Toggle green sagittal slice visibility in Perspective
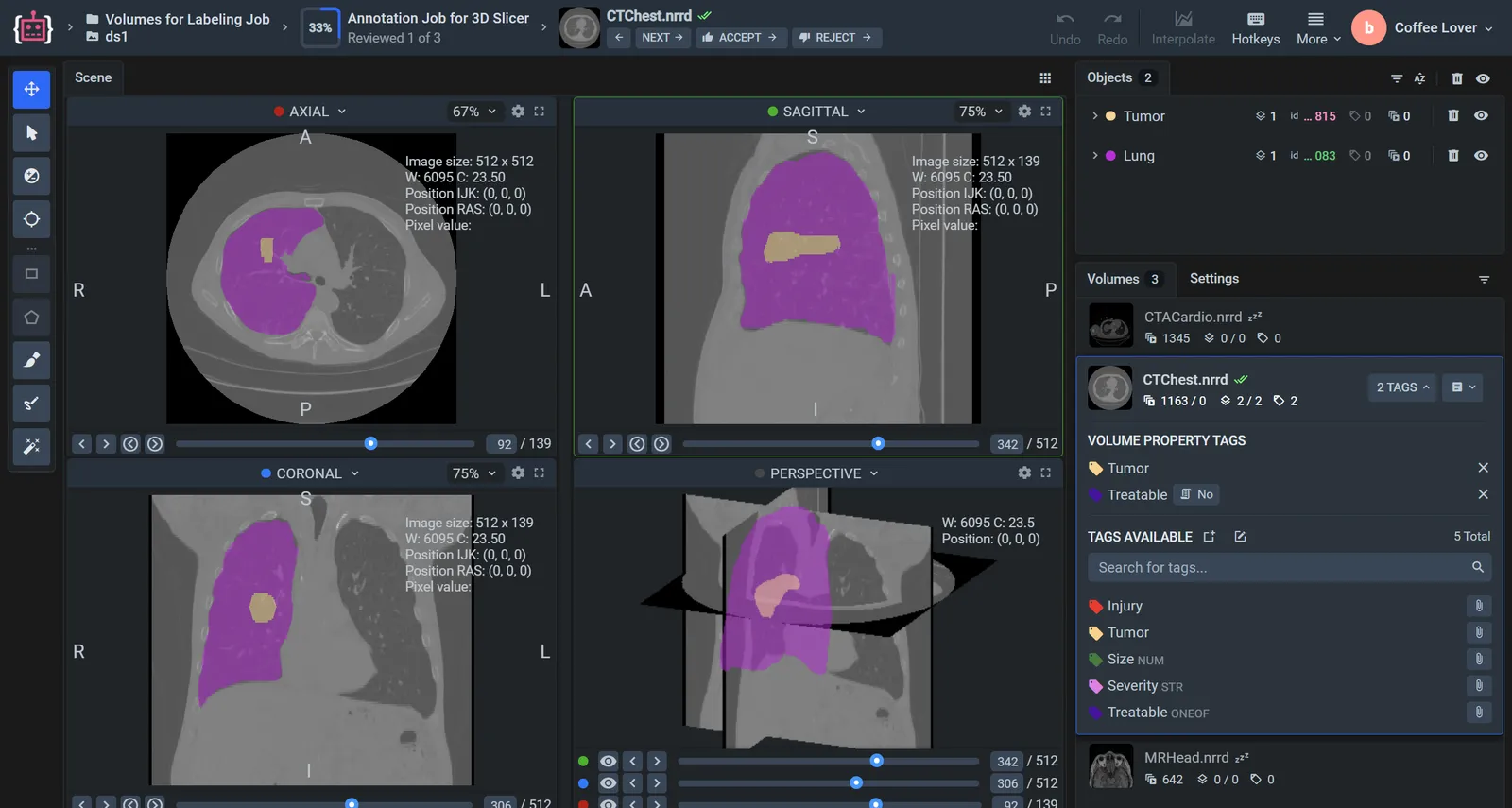Image resolution: width=1512 pixels, height=808 pixels. pos(608,762)
